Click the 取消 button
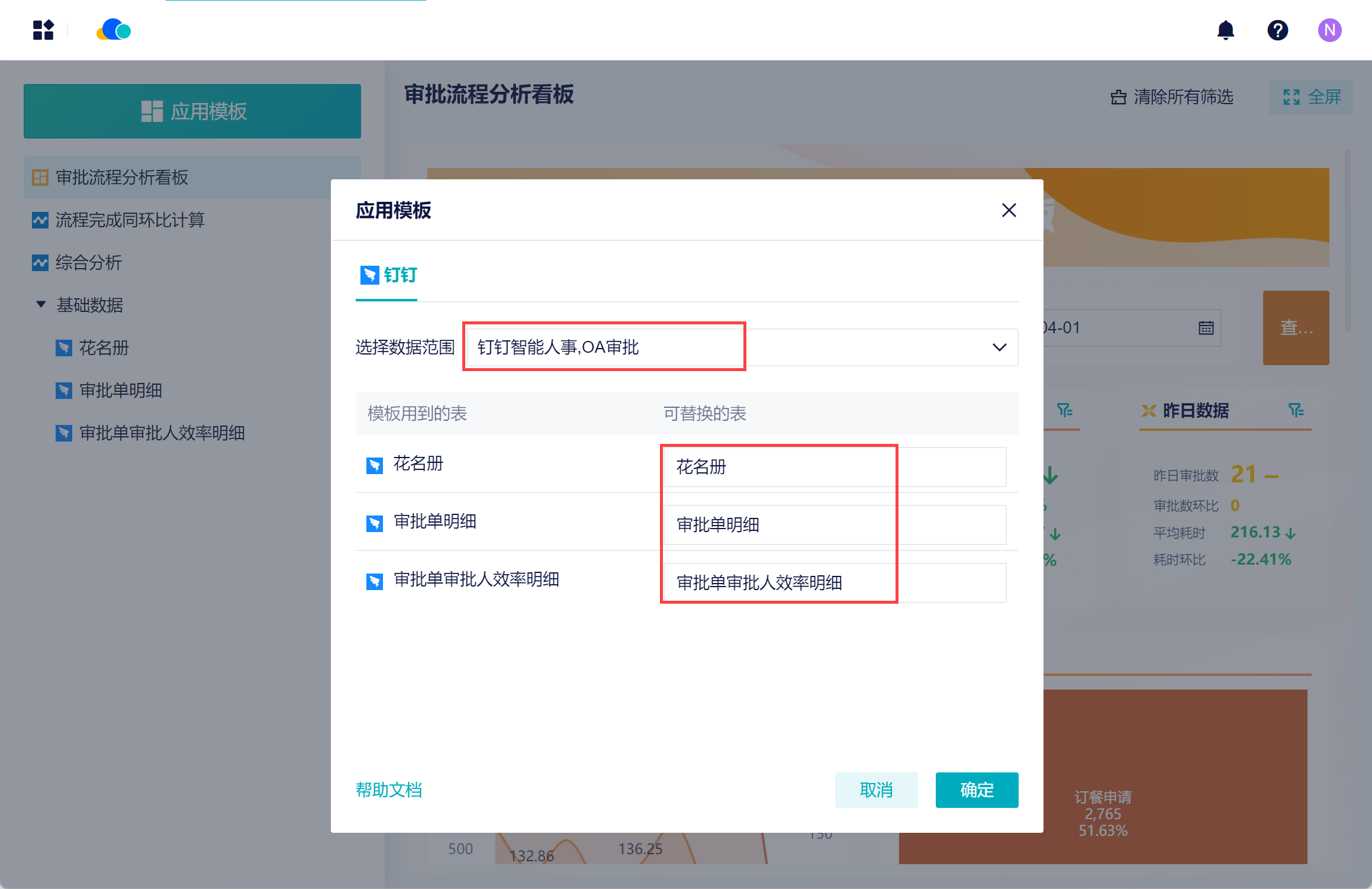 875,790
